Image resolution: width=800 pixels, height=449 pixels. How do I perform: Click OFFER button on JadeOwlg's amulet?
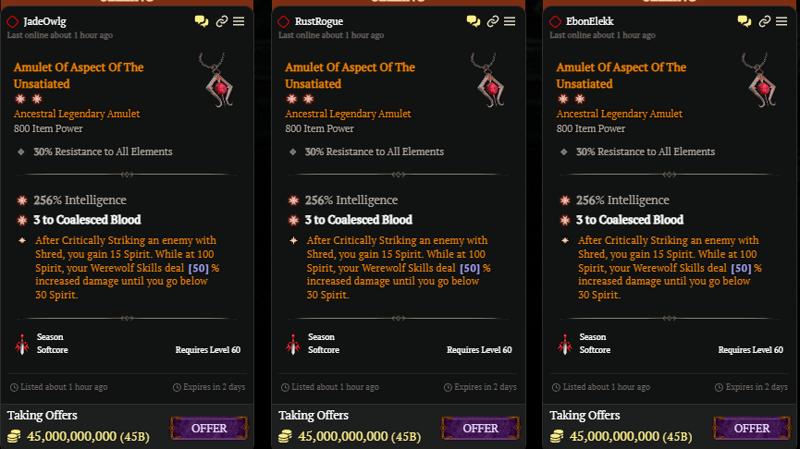[x=209, y=428]
